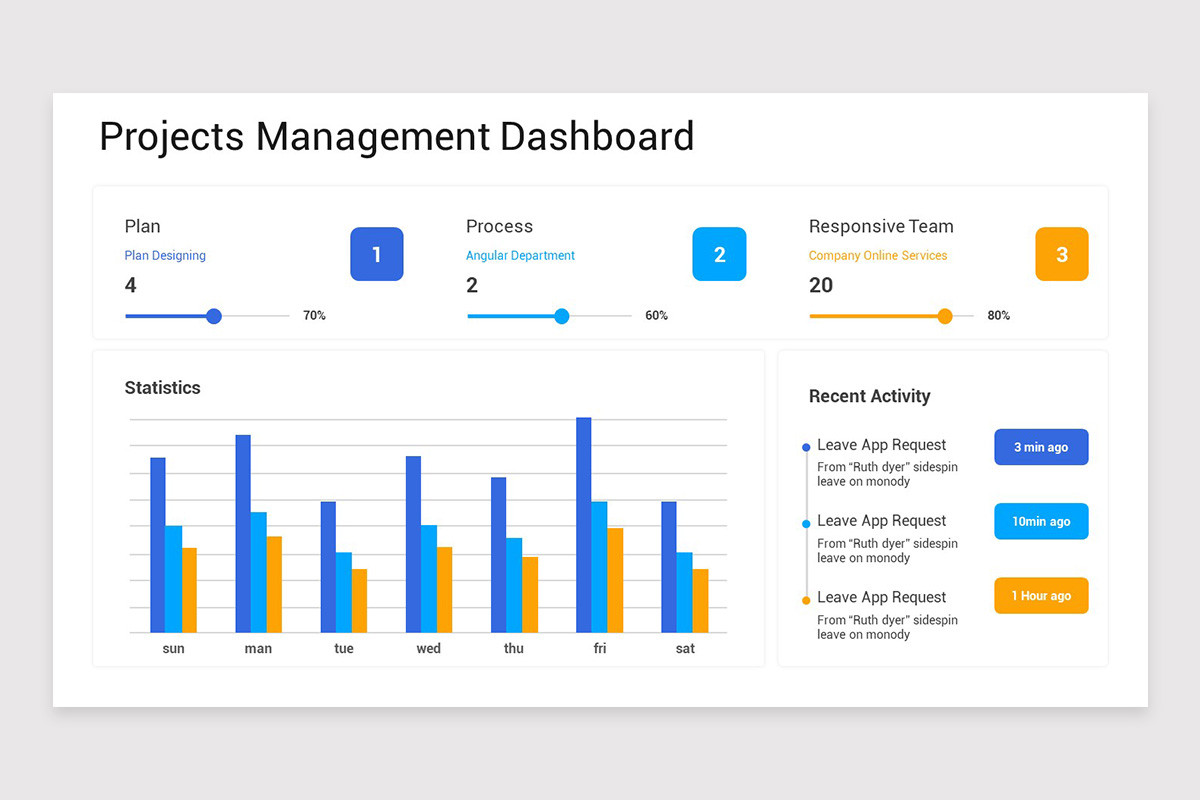The height and width of the screenshot is (800, 1200).
Task: Open the Angular Department link
Action: point(520,255)
